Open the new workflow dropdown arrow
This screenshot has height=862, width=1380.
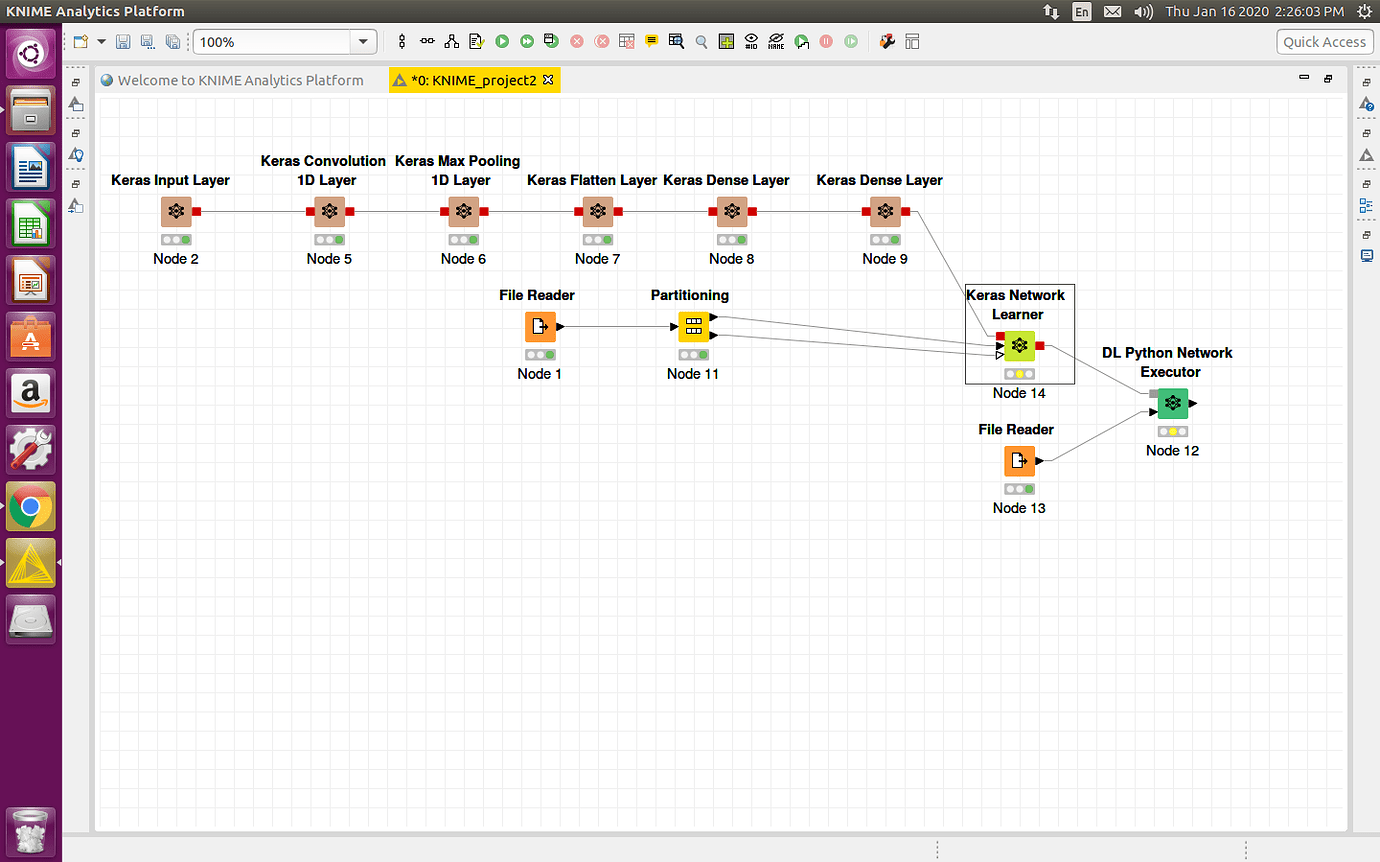pos(100,41)
